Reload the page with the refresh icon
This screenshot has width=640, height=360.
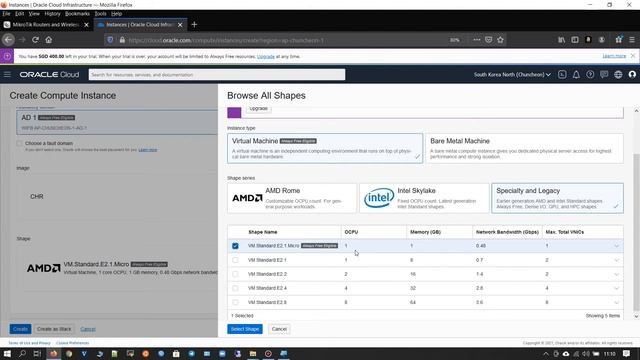pyautogui.click(x=36, y=40)
